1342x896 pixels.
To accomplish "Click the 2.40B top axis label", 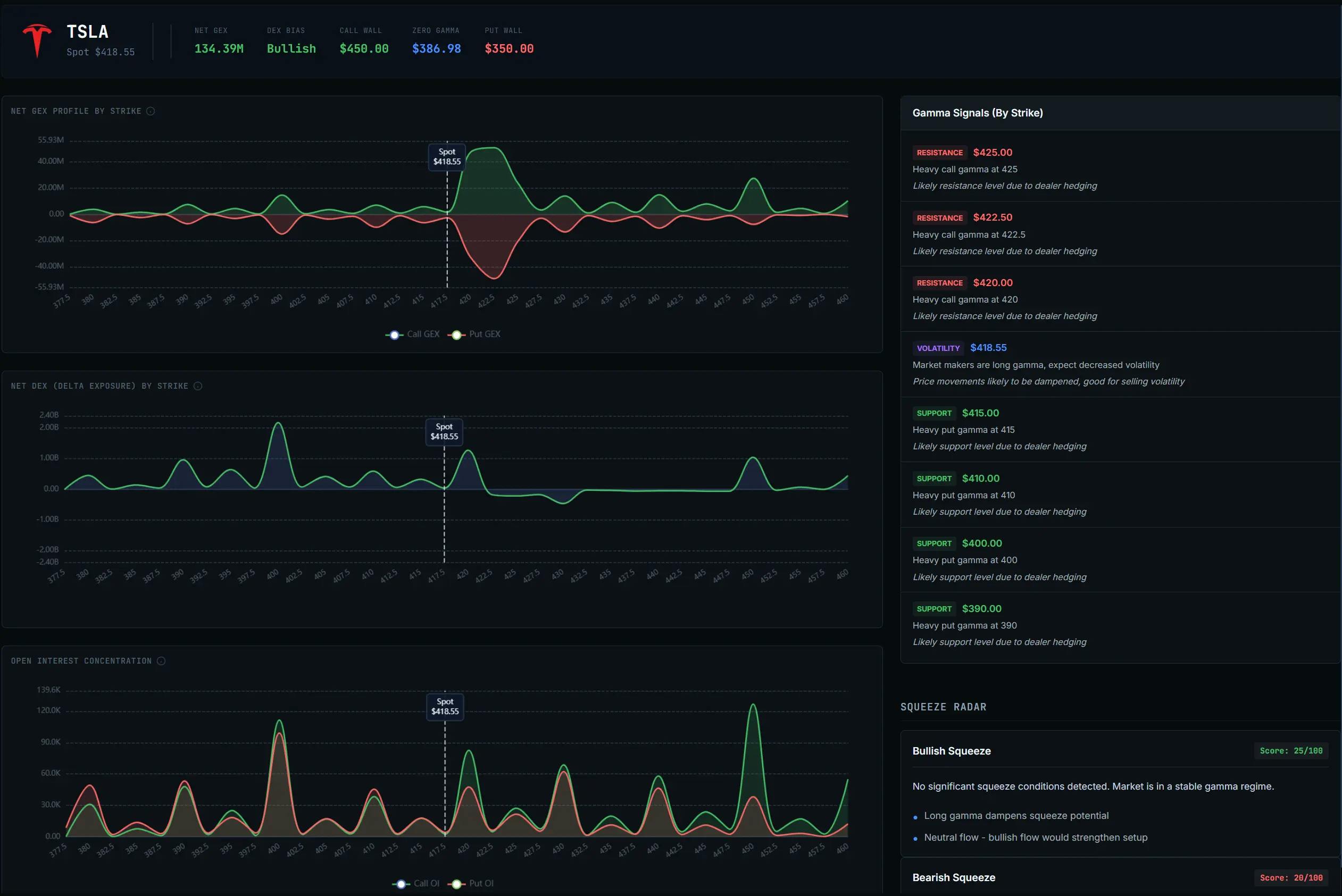I will pyautogui.click(x=49, y=415).
